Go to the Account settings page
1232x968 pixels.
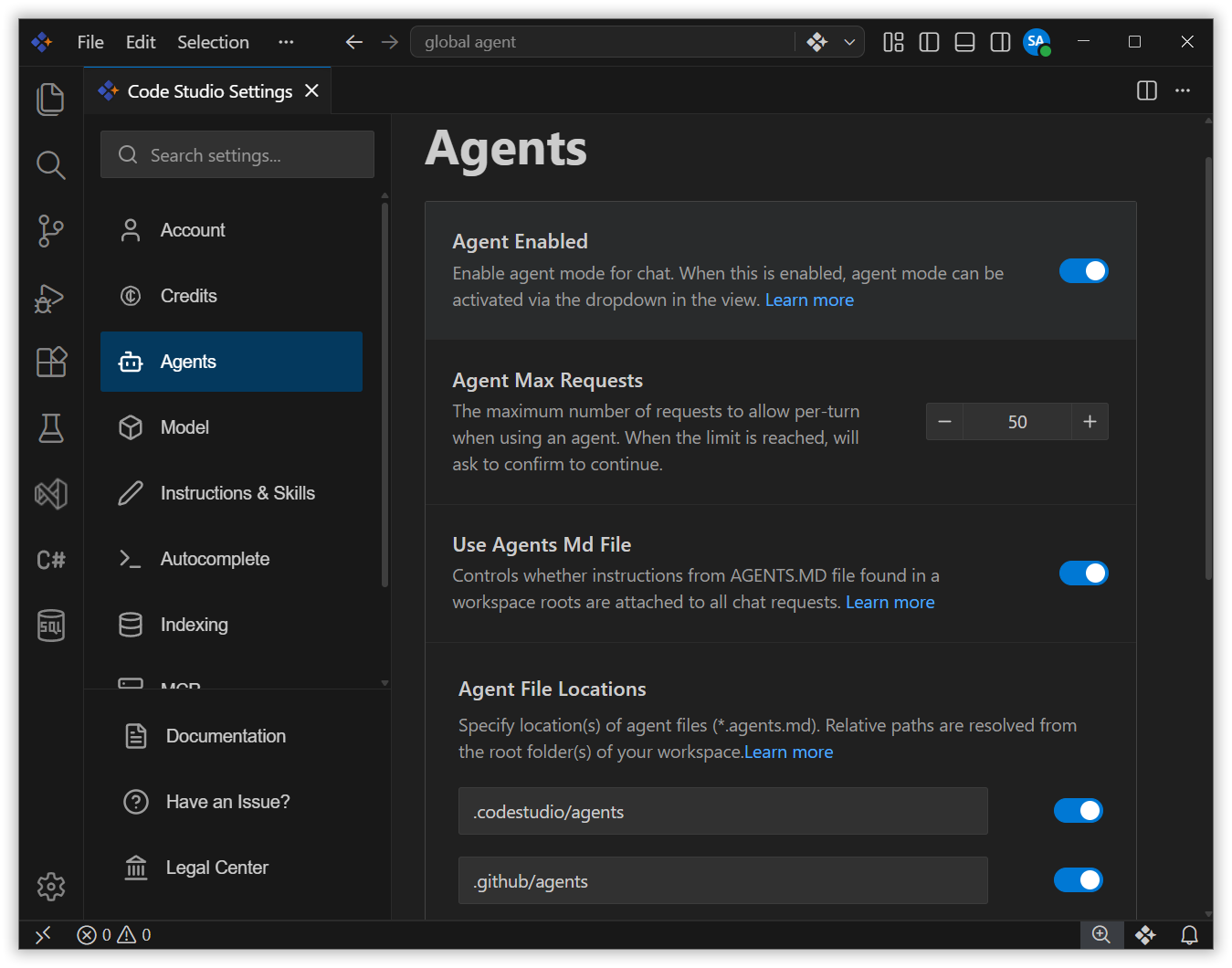[231, 230]
